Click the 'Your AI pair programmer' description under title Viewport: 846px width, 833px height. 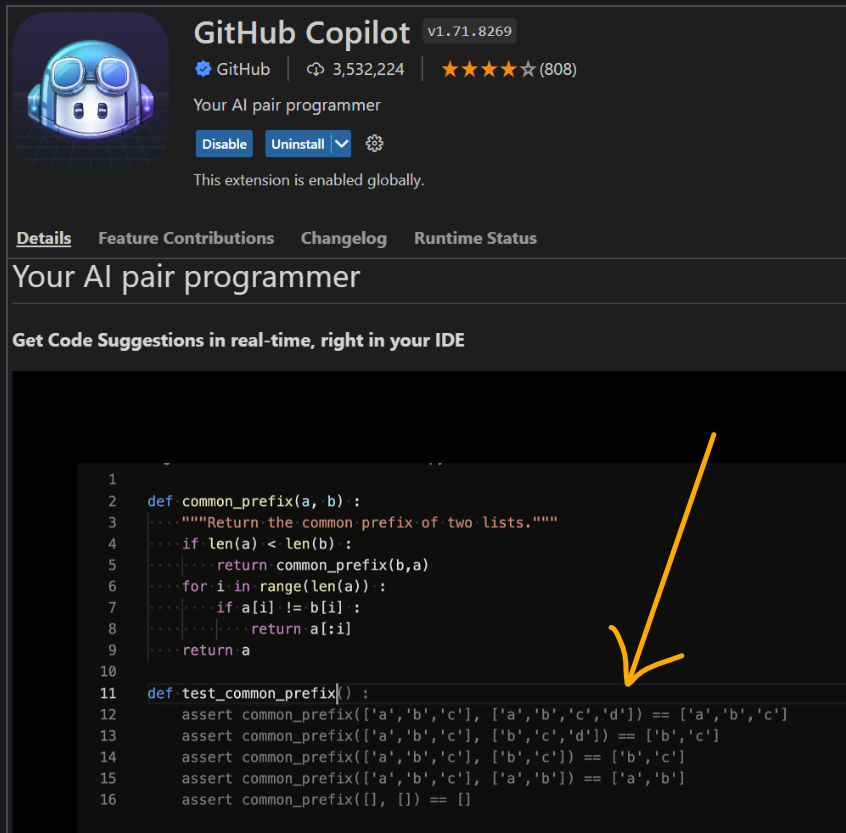click(x=287, y=105)
